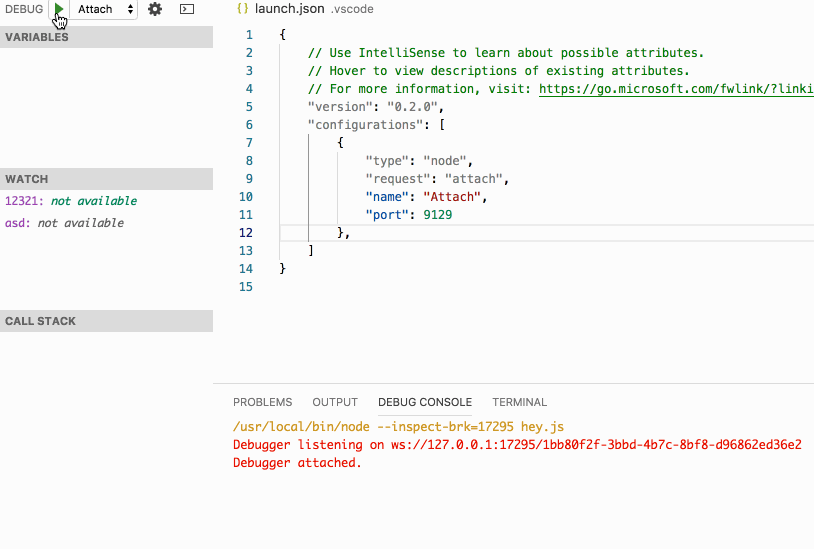
Task: Collapse the VARIABLES section header
Action: click(106, 37)
